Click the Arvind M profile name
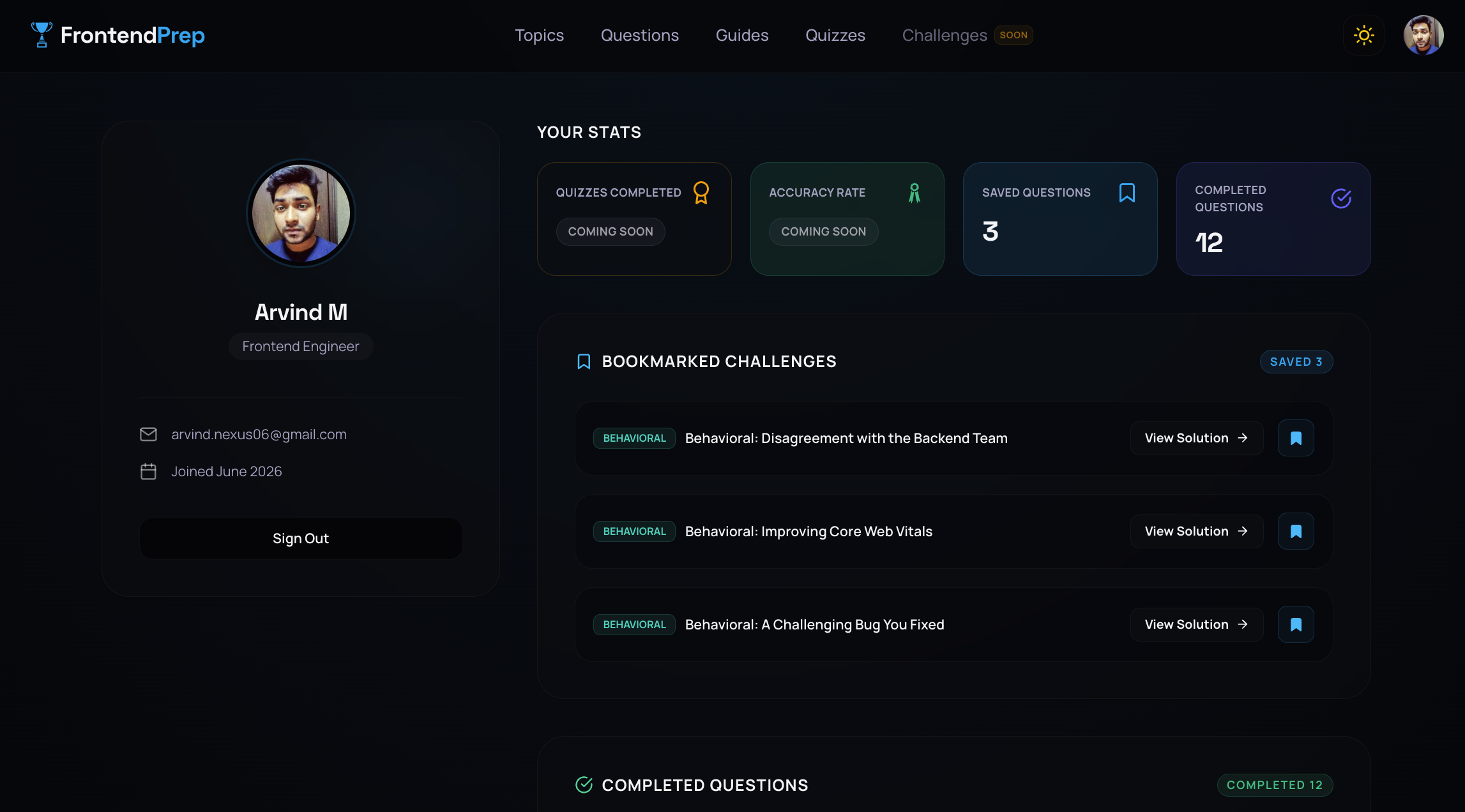This screenshot has height=812, width=1465. [301, 312]
